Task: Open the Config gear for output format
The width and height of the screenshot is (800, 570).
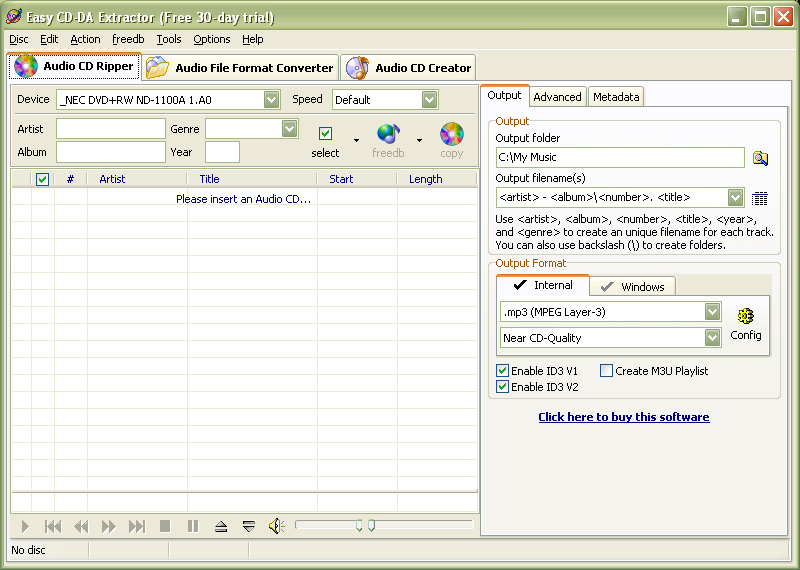Action: (x=745, y=317)
